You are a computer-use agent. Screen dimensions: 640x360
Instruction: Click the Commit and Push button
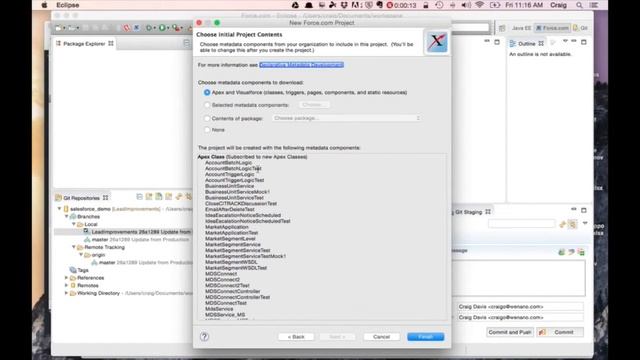tap(510, 332)
